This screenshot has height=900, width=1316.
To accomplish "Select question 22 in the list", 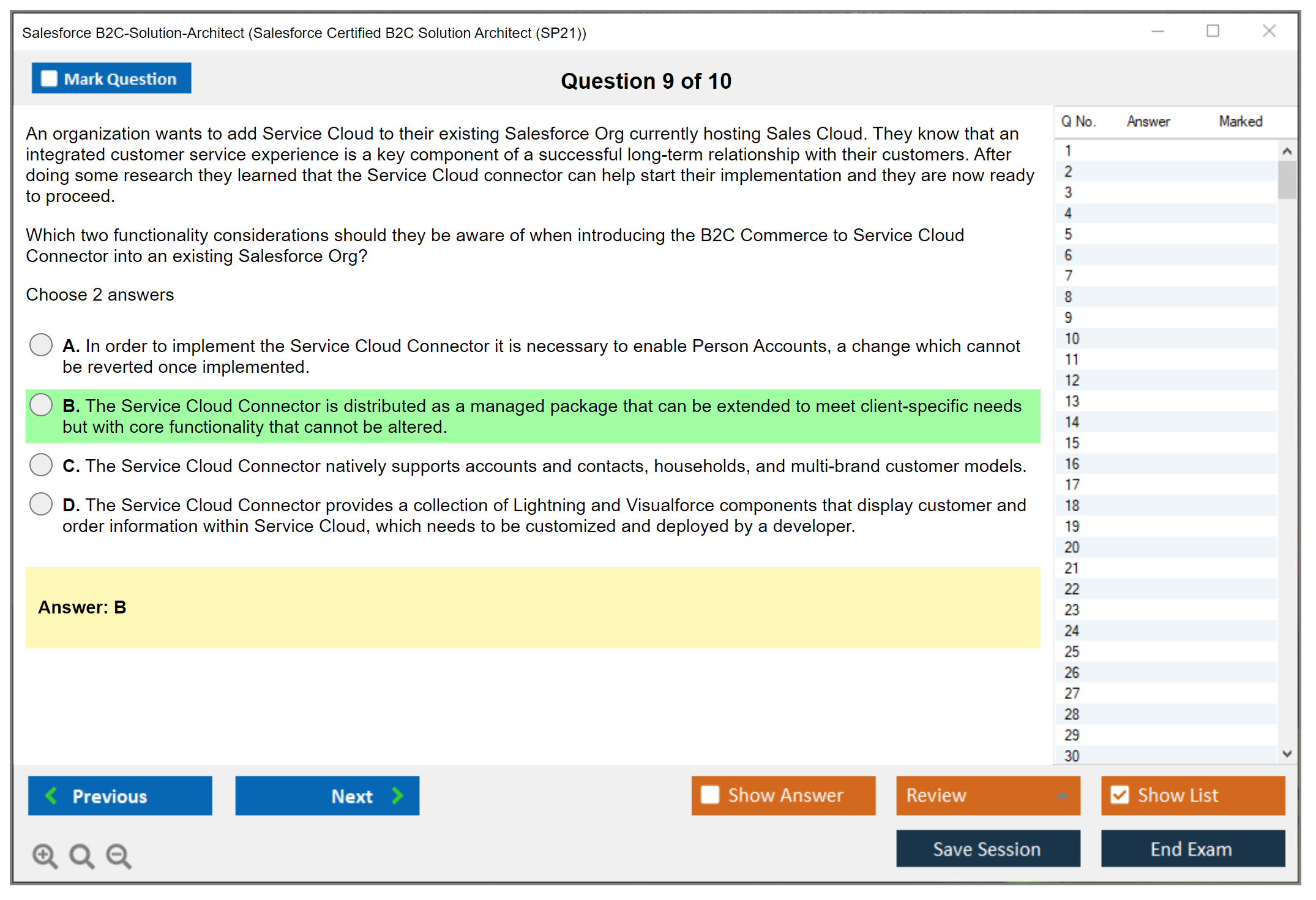I will click(1072, 589).
